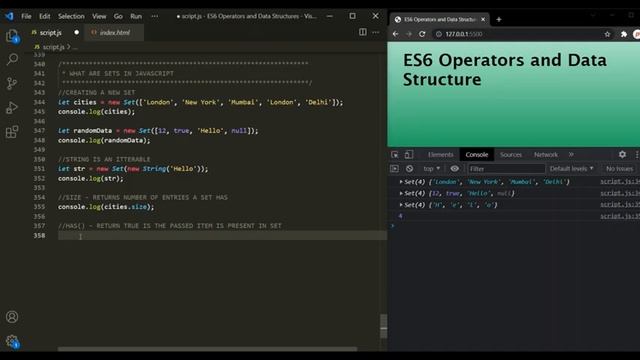
Task: Switch to the script.js editor tab
Action: pyautogui.click(x=50, y=33)
